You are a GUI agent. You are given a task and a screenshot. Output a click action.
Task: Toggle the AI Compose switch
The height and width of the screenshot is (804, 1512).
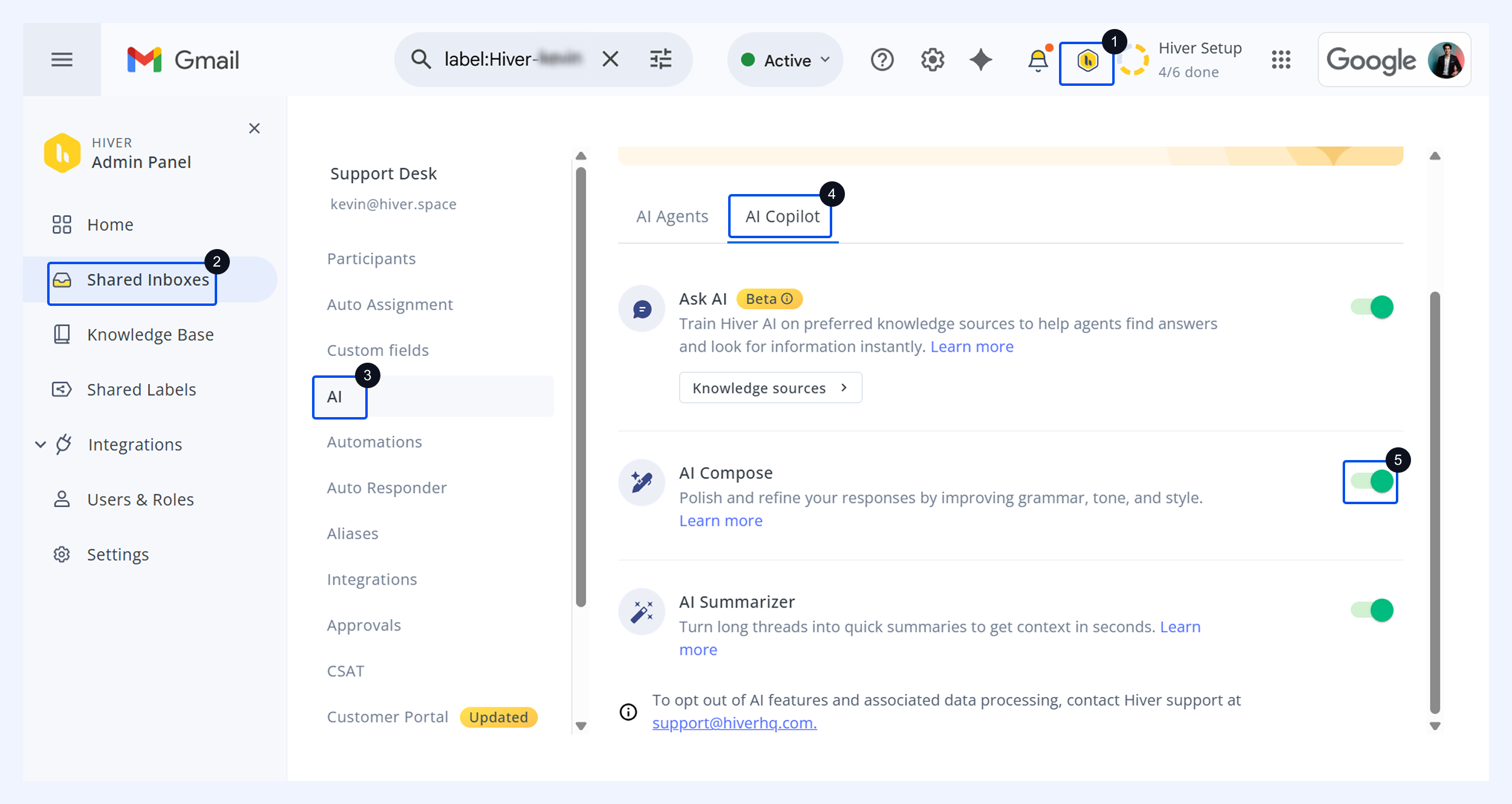click(x=1372, y=481)
